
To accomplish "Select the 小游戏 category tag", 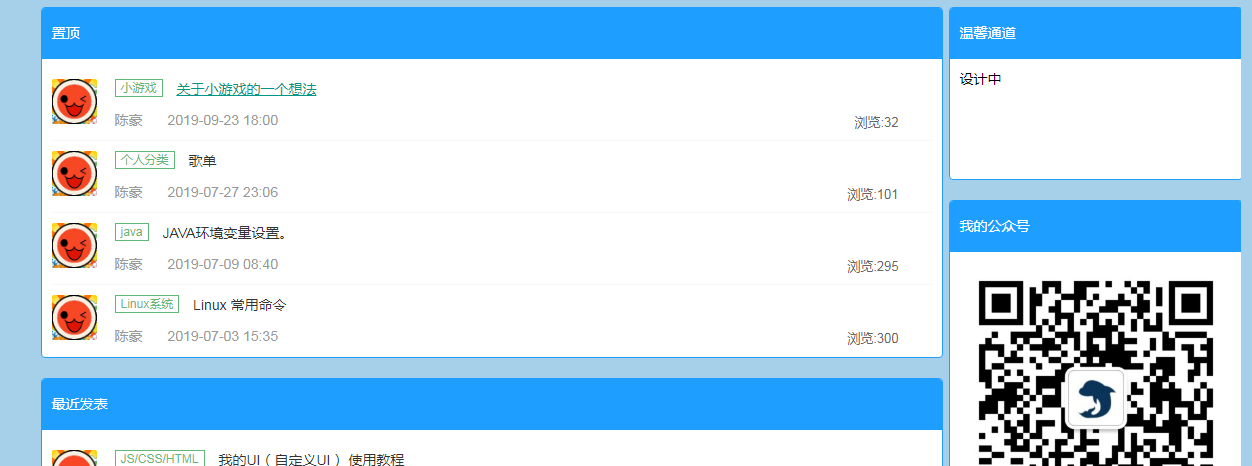I will [x=139, y=88].
